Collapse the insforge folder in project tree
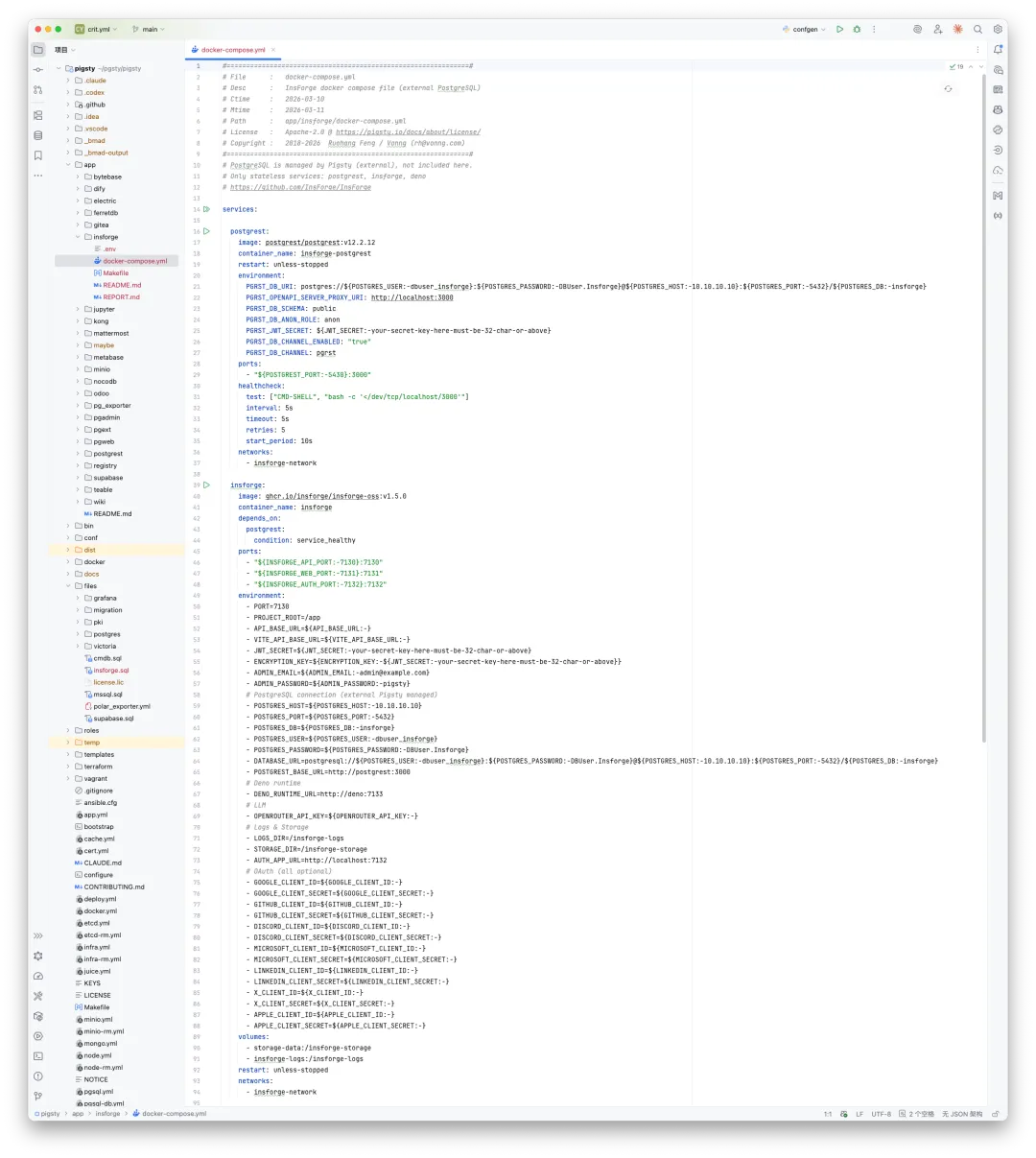This screenshot has width=1036, height=1158. (78, 237)
